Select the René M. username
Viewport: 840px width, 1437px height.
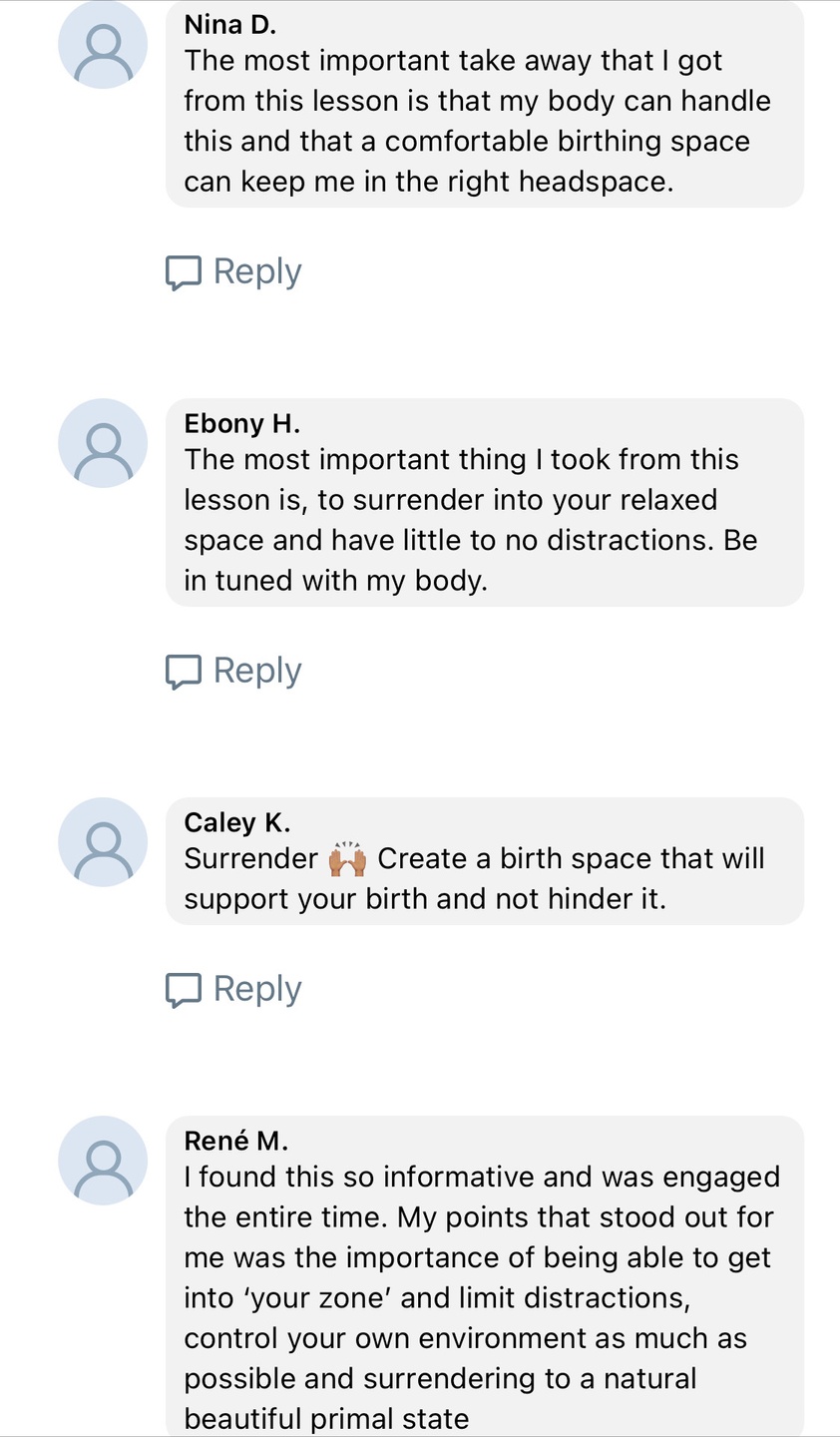tap(235, 1141)
